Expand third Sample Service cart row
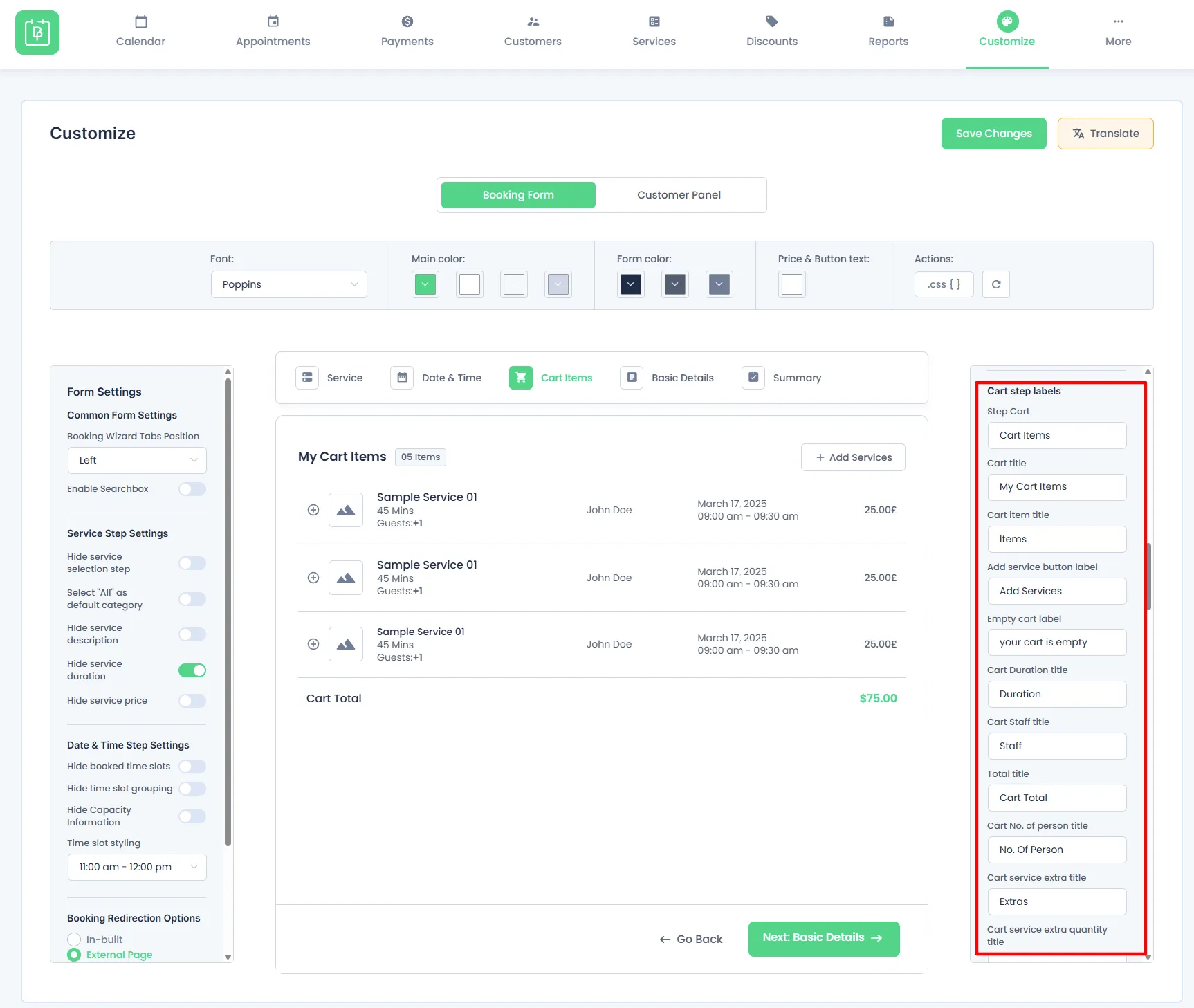 pyautogui.click(x=313, y=644)
